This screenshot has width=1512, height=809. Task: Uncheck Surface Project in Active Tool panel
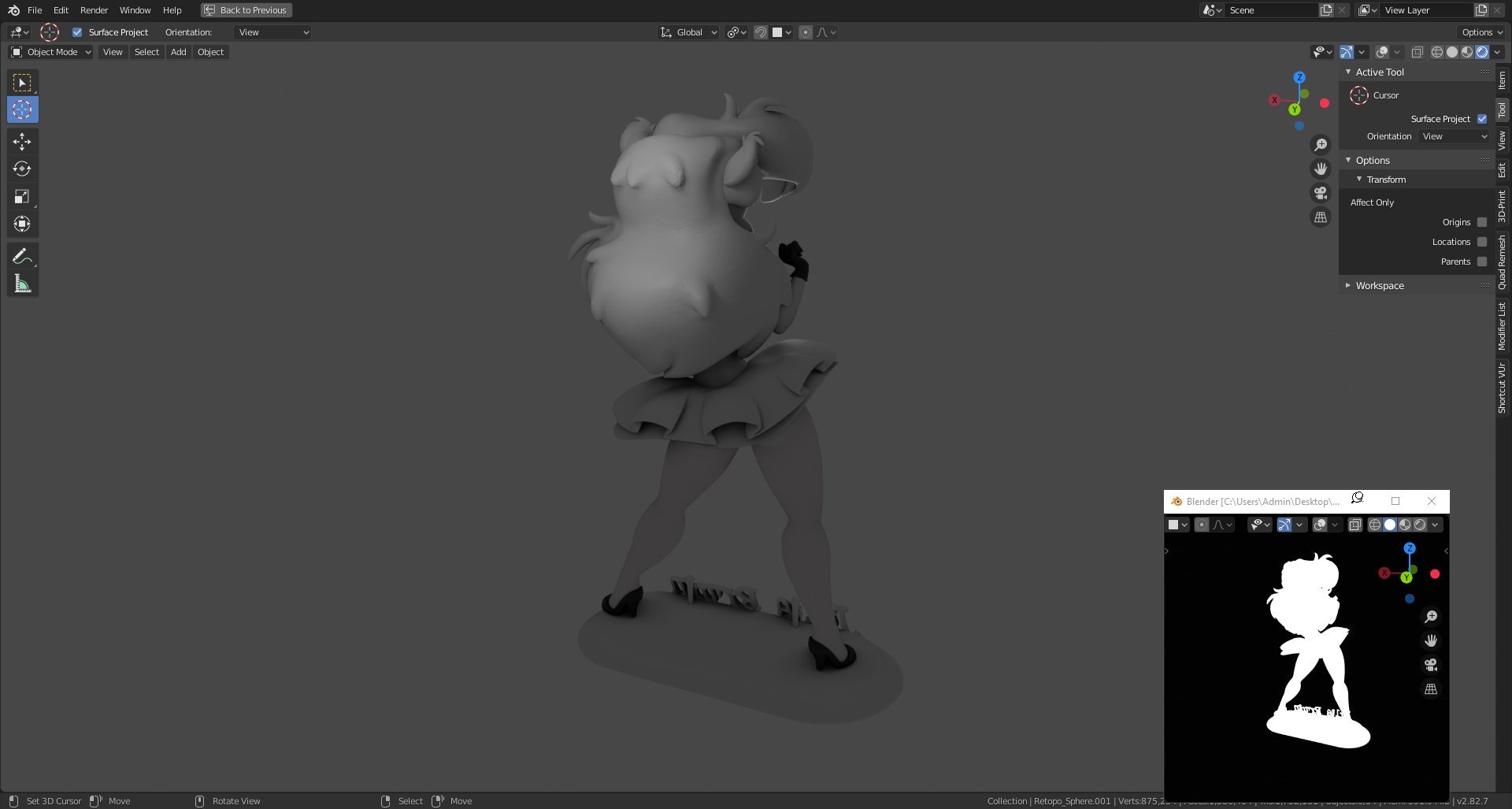(1482, 119)
